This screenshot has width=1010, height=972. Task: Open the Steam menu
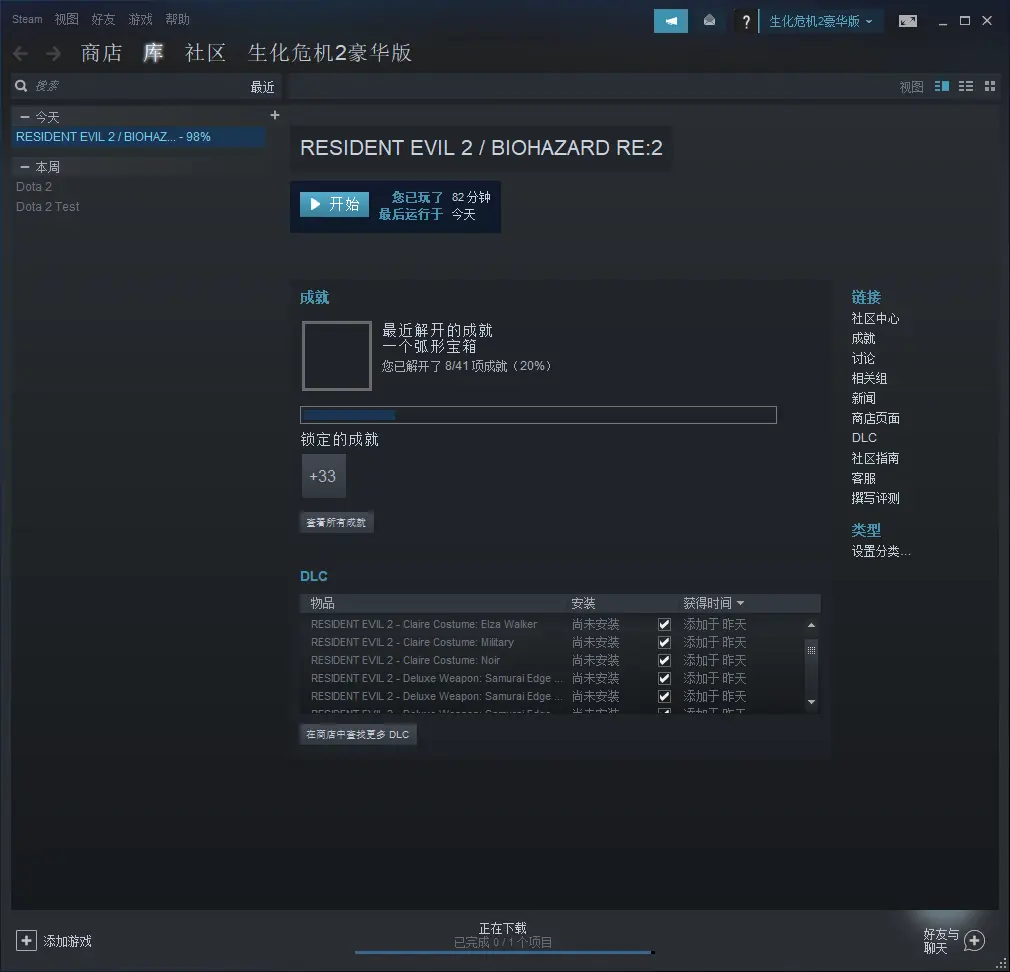[27, 19]
